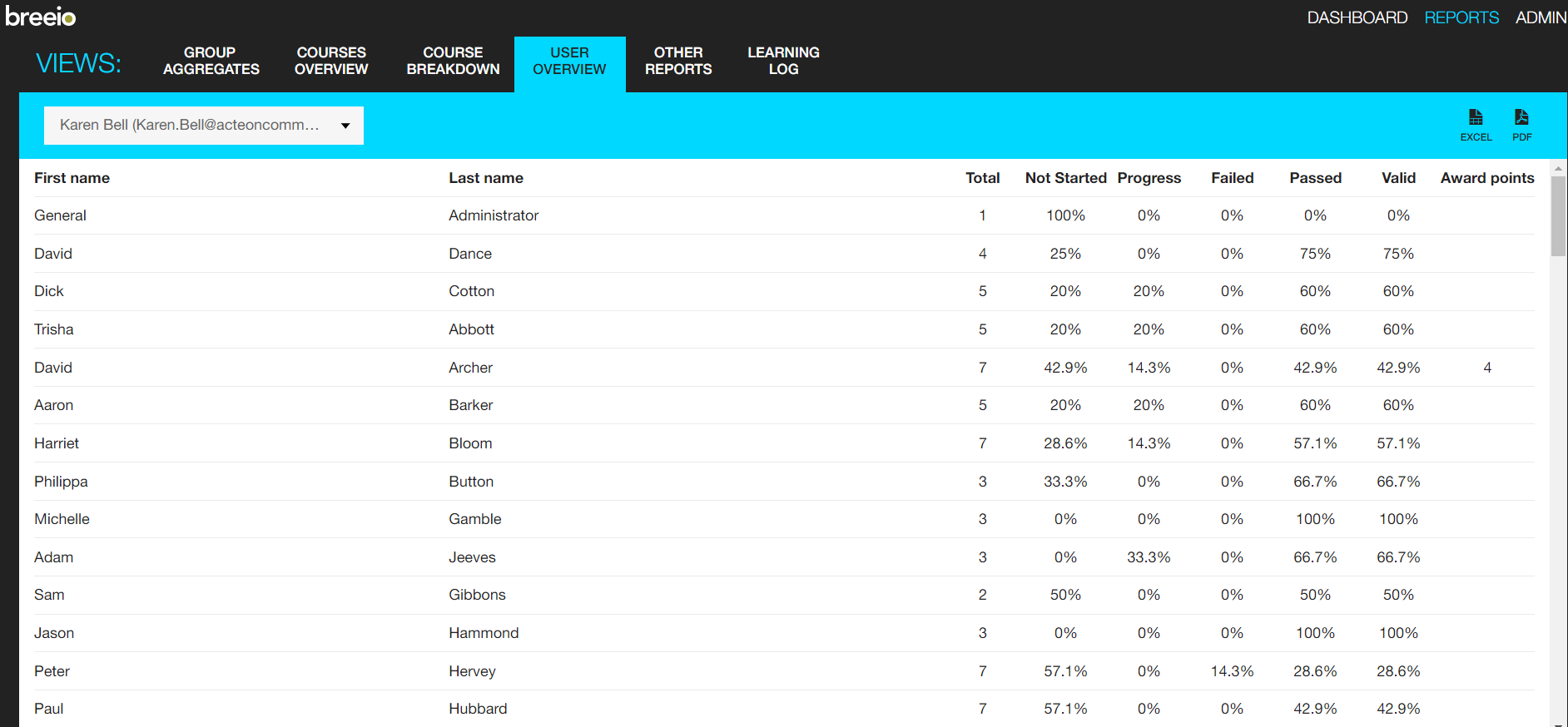This screenshot has width=1568, height=727.
Task: Open the Courses Overview view
Action: pyautogui.click(x=331, y=61)
